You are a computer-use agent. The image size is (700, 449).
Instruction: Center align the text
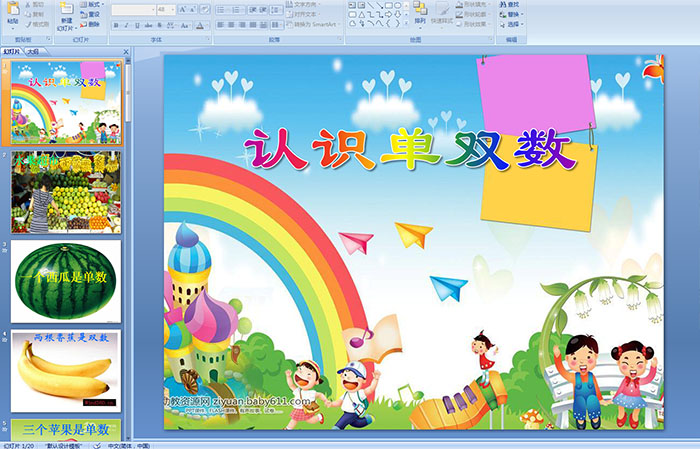pos(231,25)
